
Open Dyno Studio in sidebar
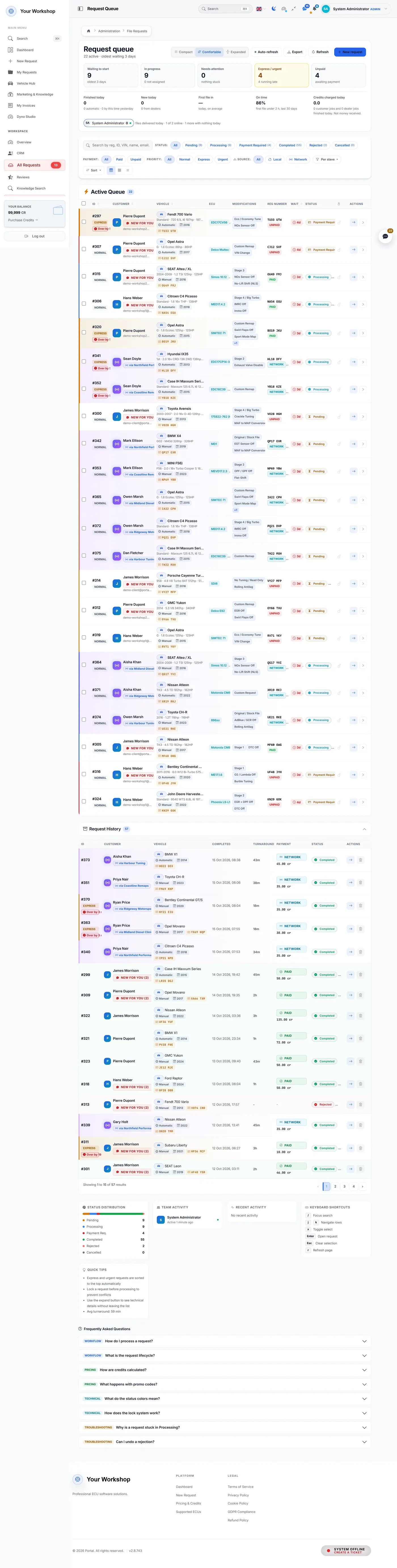click(34, 117)
